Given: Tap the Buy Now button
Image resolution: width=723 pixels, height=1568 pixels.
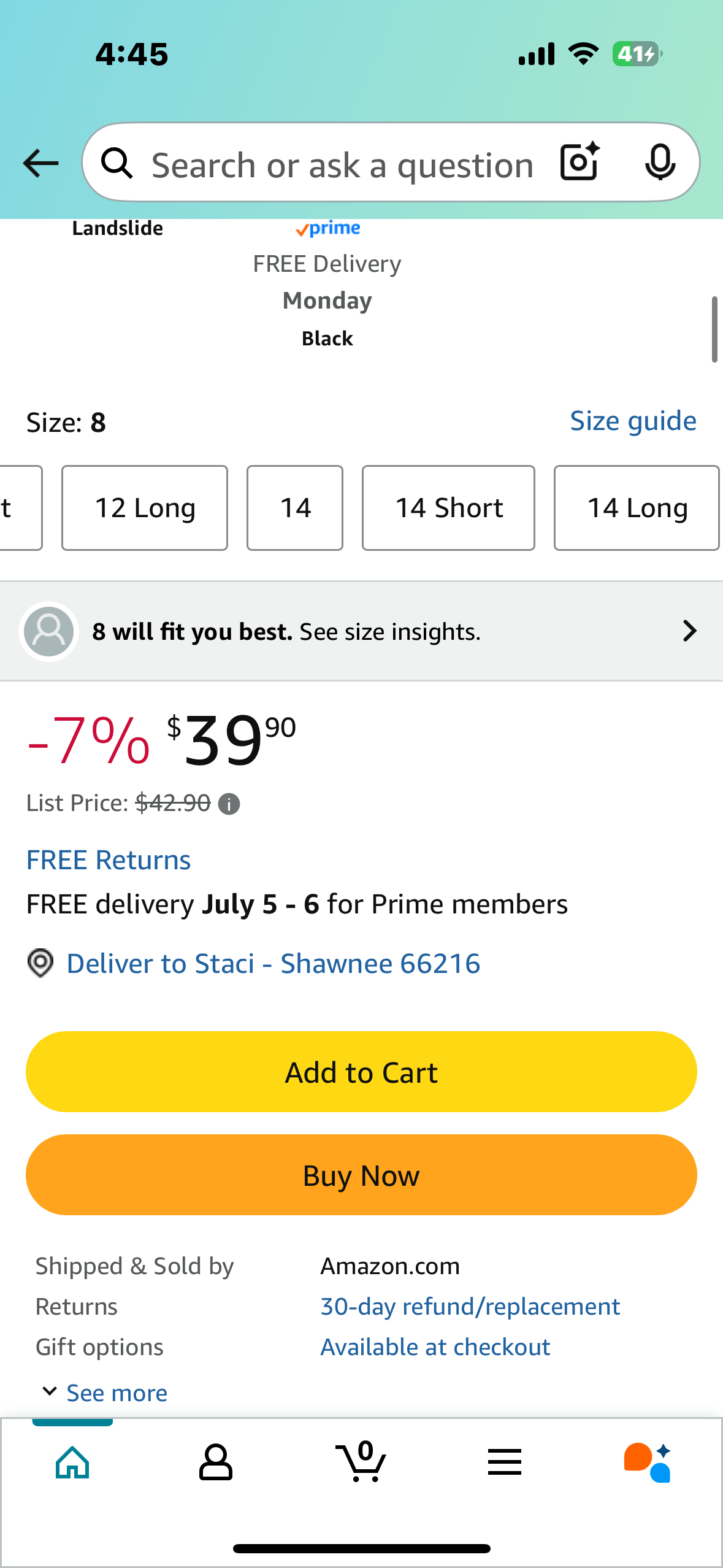Looking at the screenshot, I should (361, 1175).
